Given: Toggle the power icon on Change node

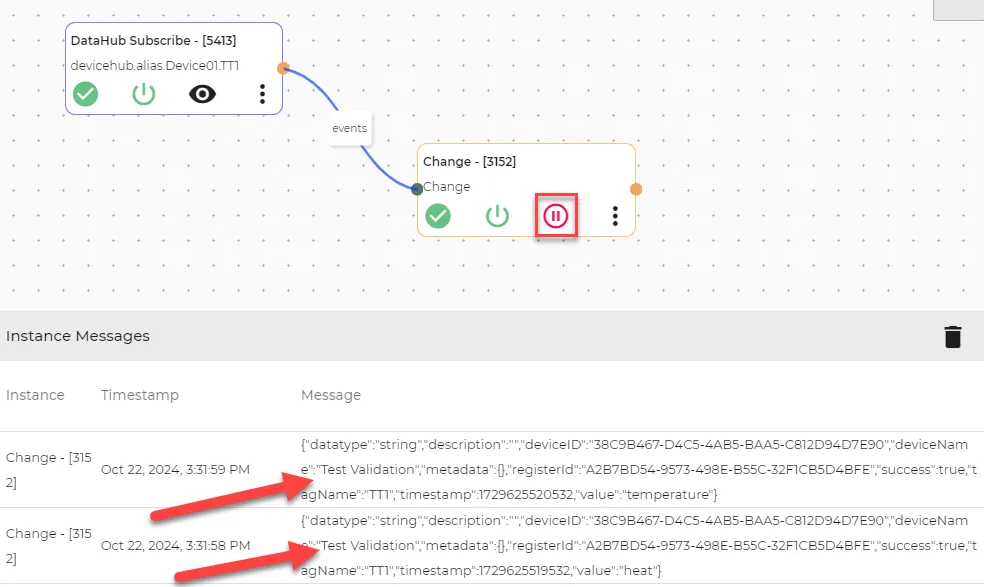Looking at the screenshot, I should click(497, 216).
